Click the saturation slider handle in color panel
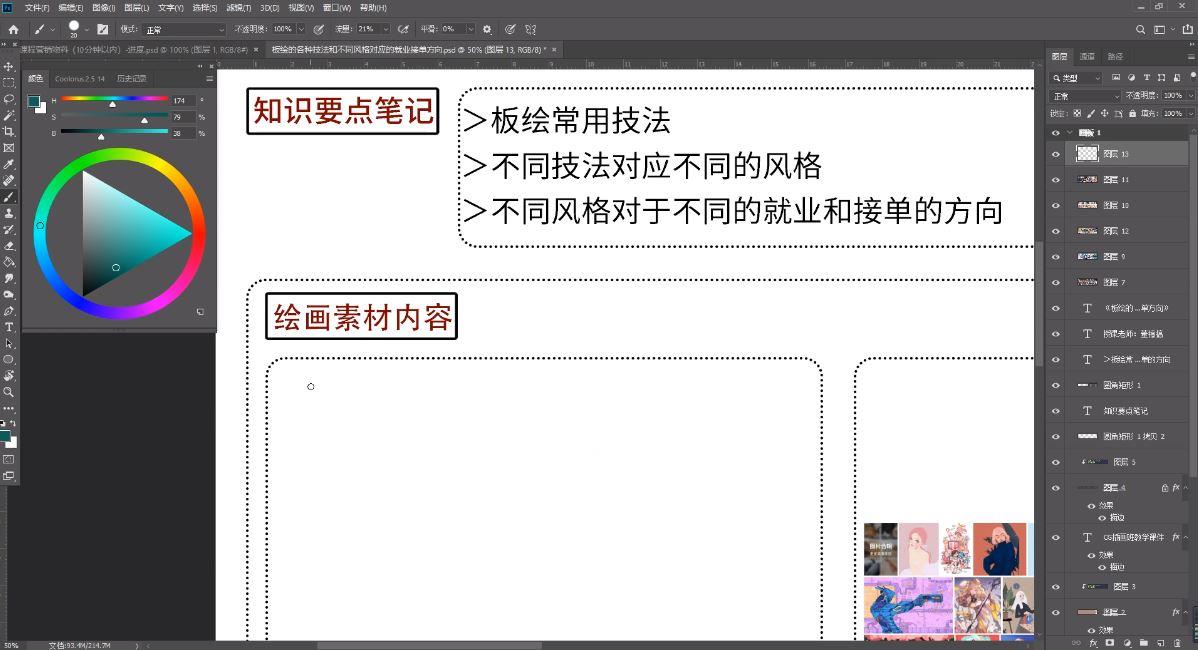 (x=144, y=120)
